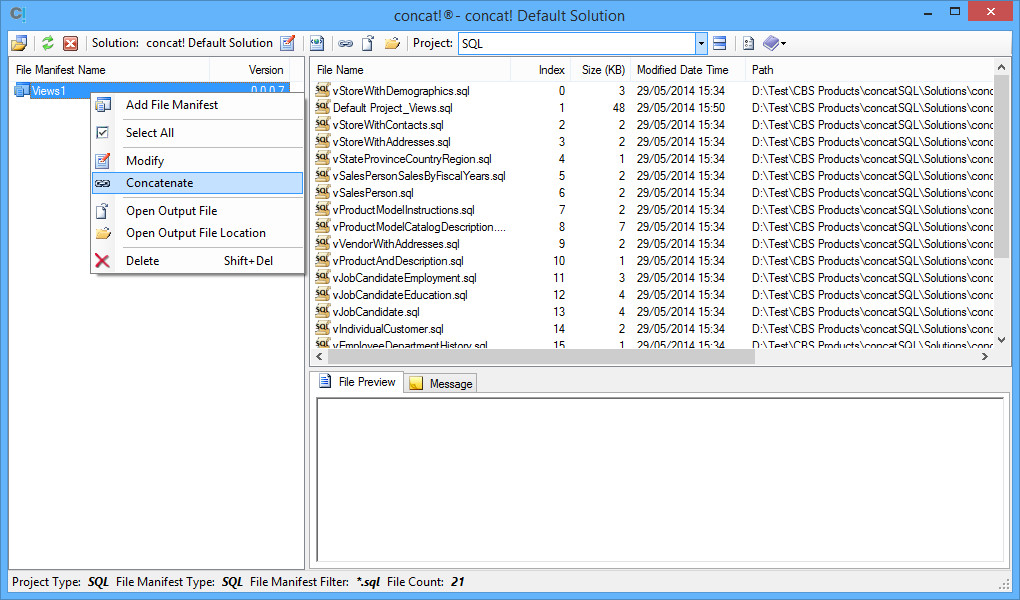
Task: Click the Select All checkmark menu icon
Action: [x=103, y=133]
